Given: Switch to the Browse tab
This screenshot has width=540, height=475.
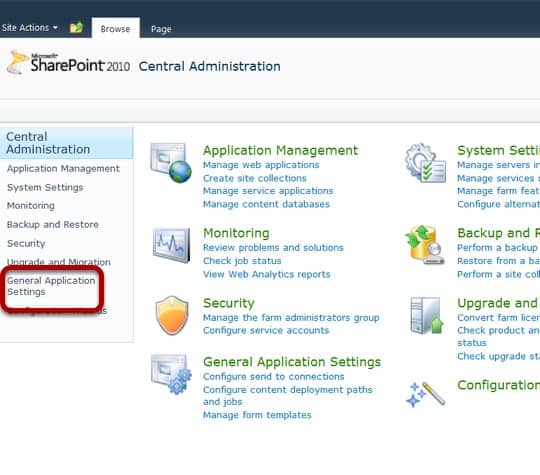Looking at the screenshot, I should coord(115,29).
